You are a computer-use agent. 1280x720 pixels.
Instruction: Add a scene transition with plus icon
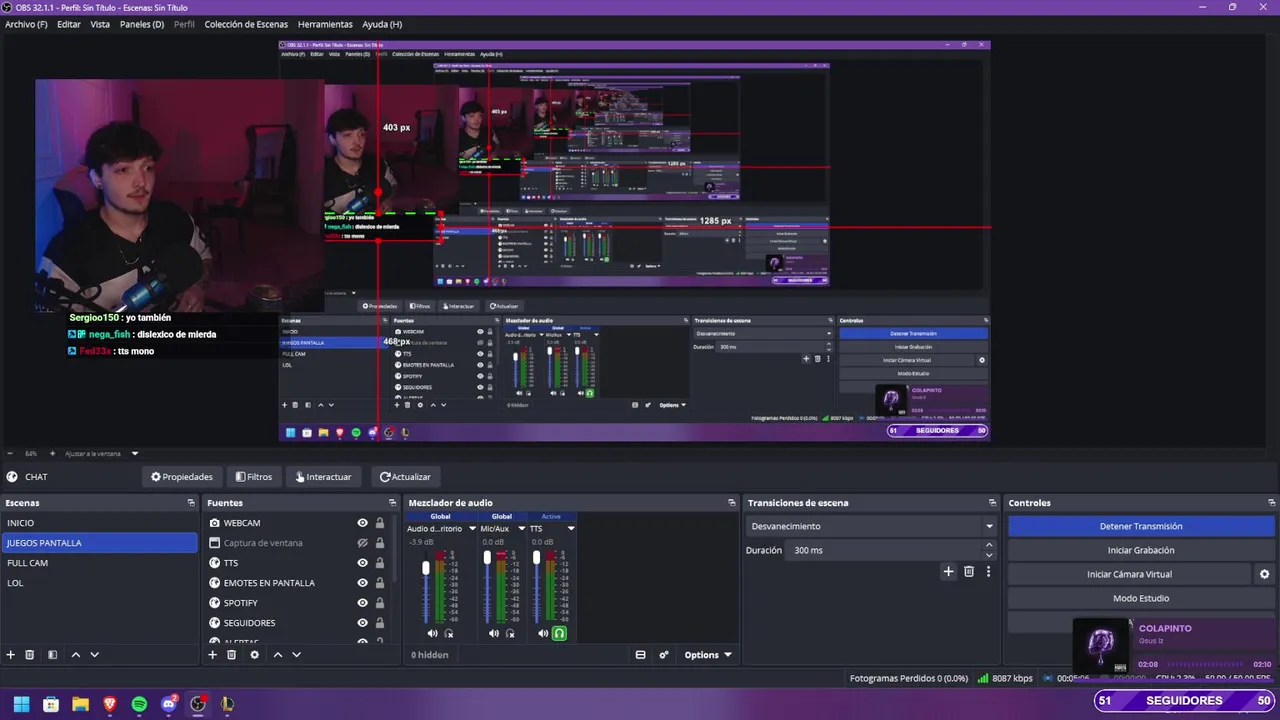tap(948, 571)
